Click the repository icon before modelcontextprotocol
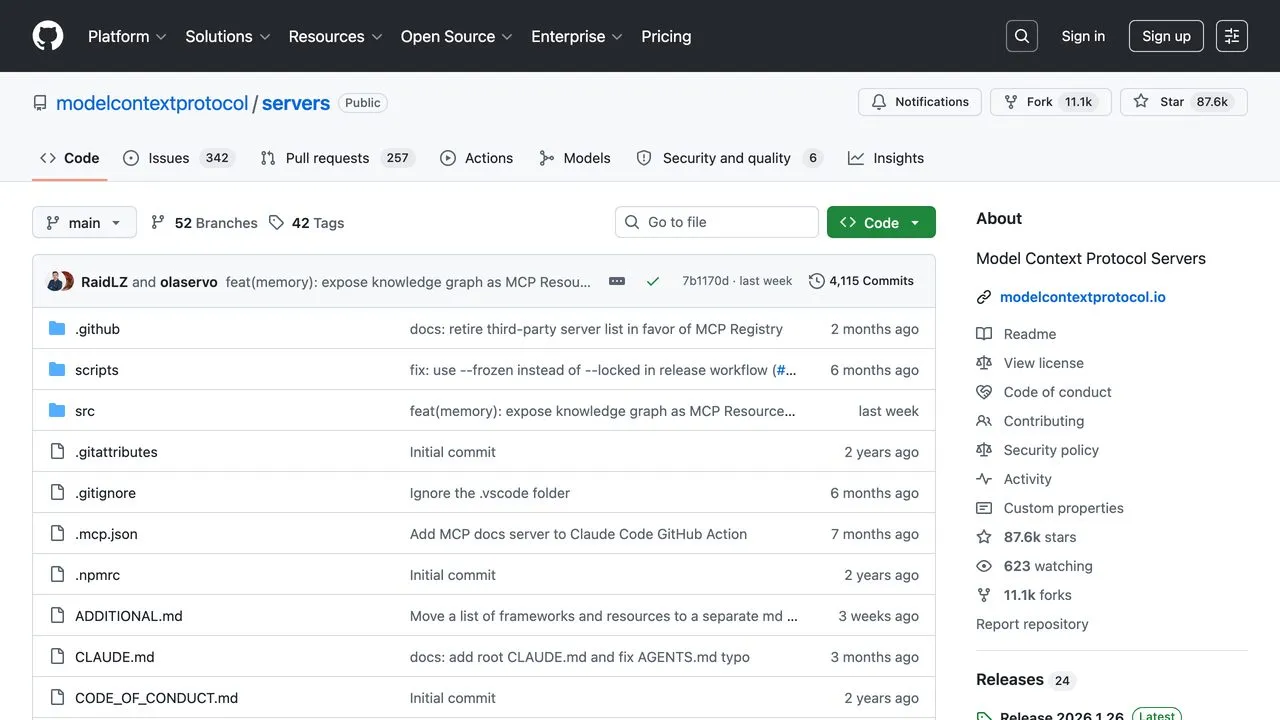Screen dimensions: 1280x720 pyautogui.click(x=40, y=103)
